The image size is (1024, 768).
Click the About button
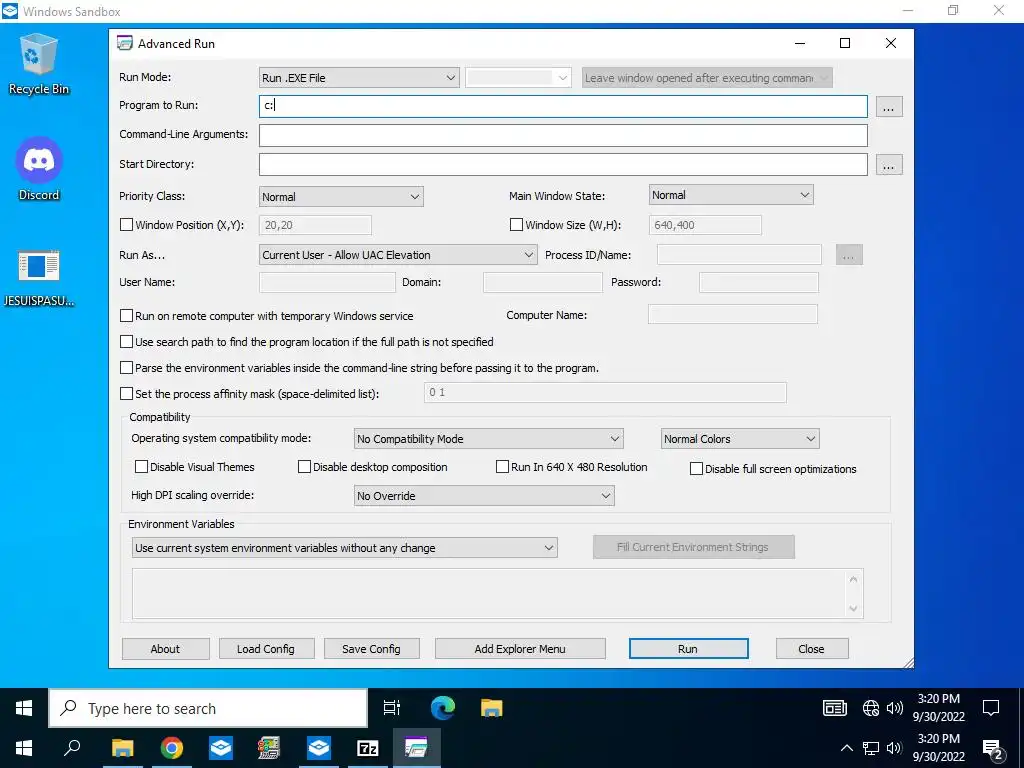point(165,648)
